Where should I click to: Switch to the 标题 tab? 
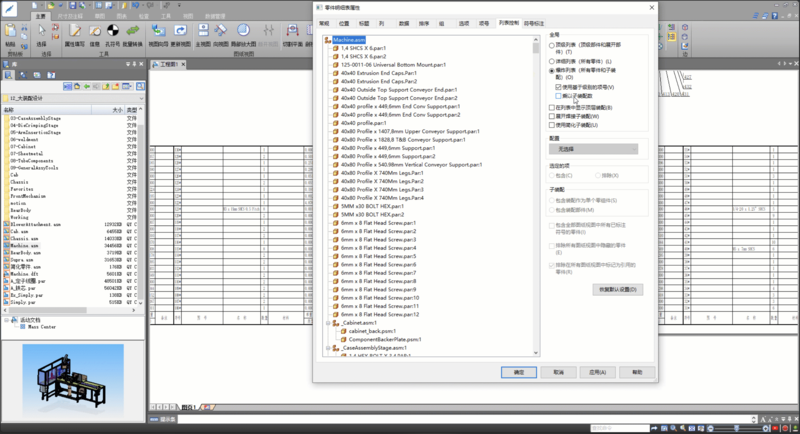click(x=364, y=23)
